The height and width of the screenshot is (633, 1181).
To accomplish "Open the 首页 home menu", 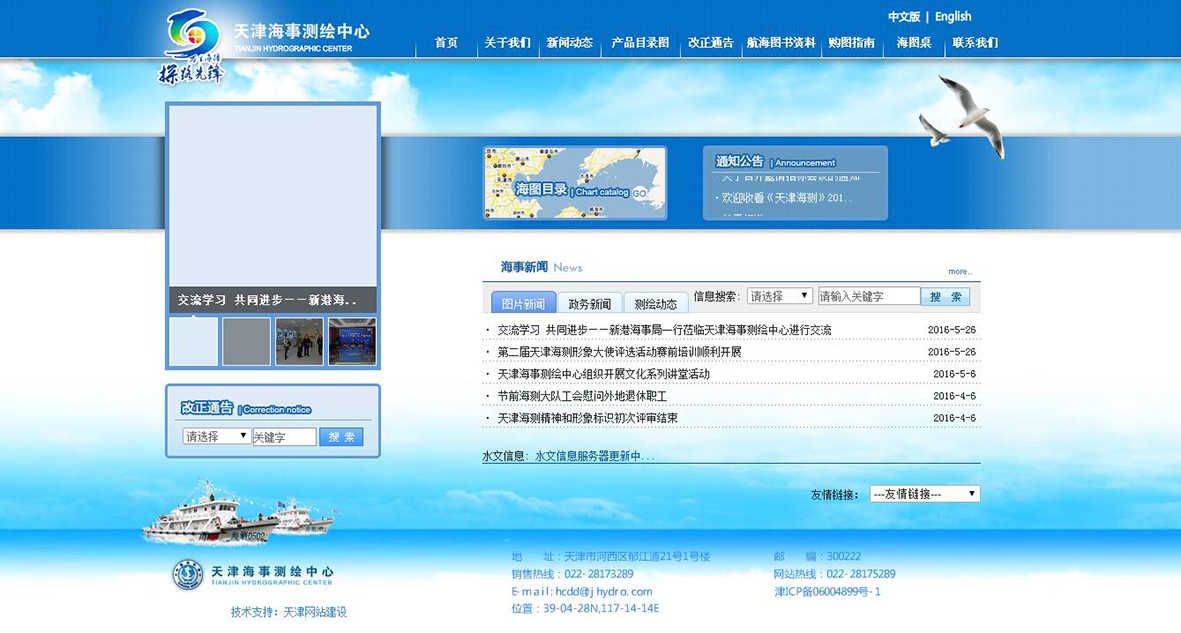I will [446, 43].
